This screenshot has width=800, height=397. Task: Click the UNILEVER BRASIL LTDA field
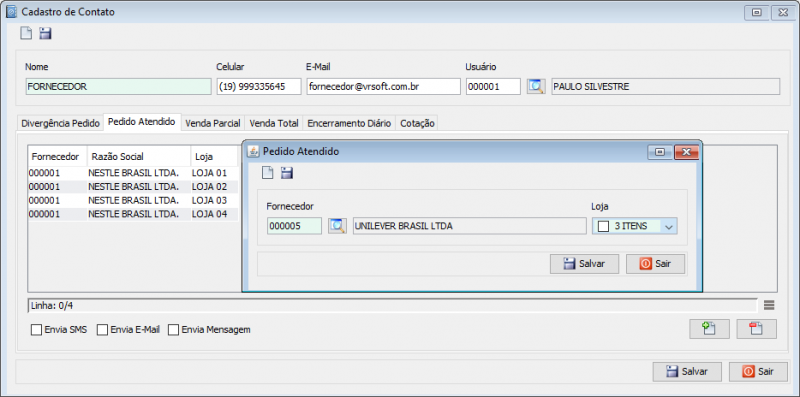[x=469, y=226]
